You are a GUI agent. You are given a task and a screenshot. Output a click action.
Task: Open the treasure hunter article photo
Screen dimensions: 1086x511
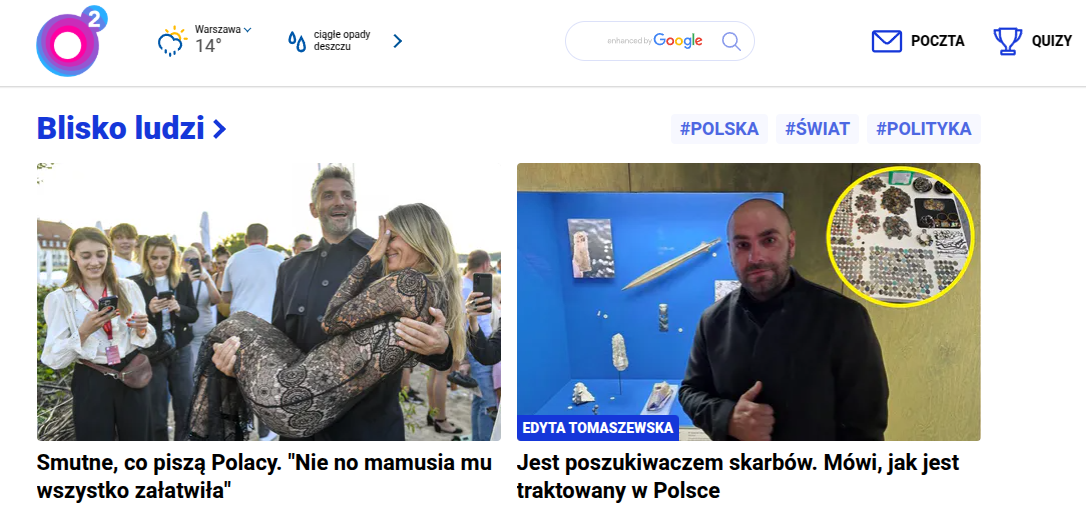[749, 302]
